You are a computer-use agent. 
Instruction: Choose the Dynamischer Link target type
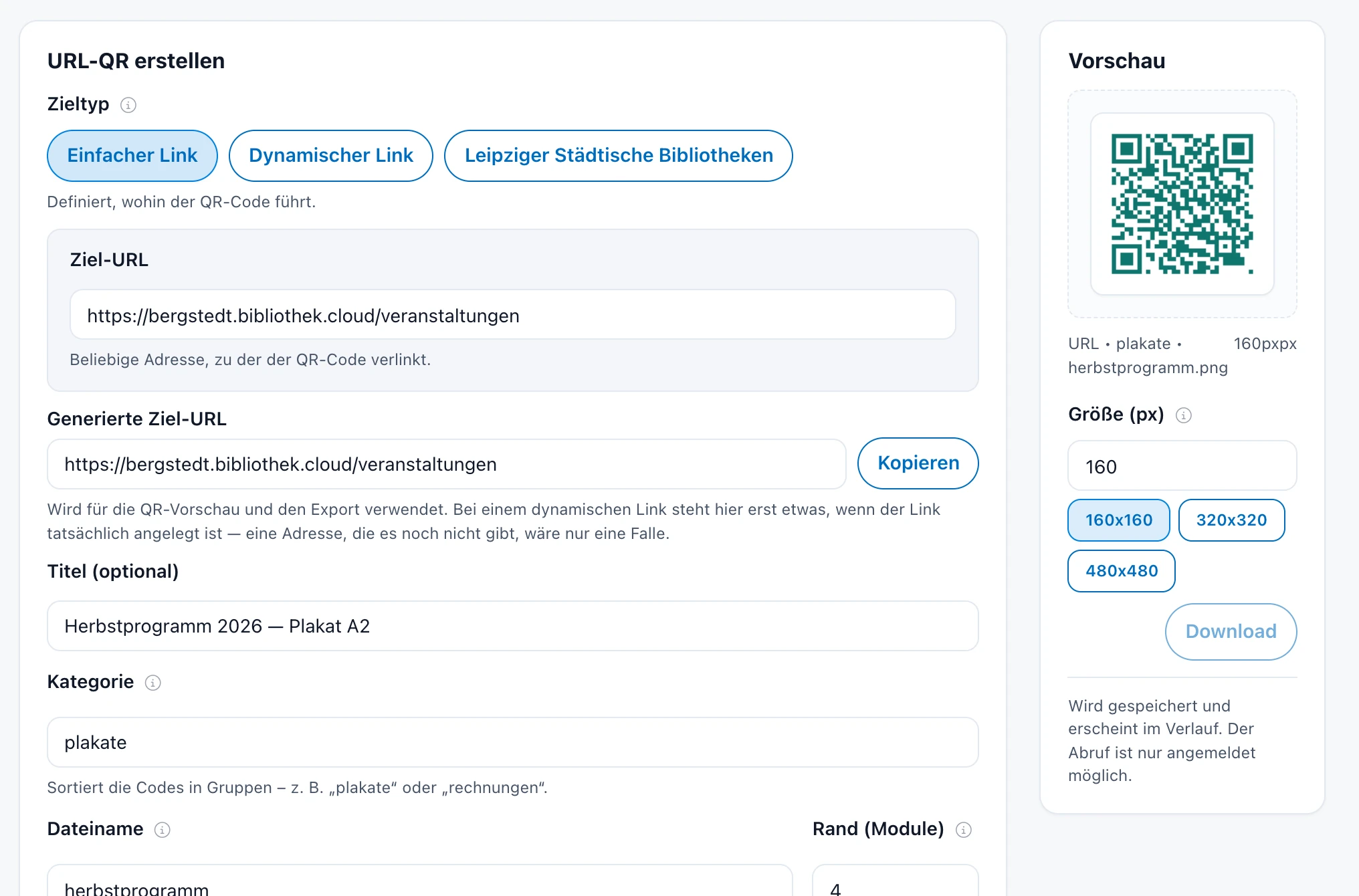pos(331,156)
